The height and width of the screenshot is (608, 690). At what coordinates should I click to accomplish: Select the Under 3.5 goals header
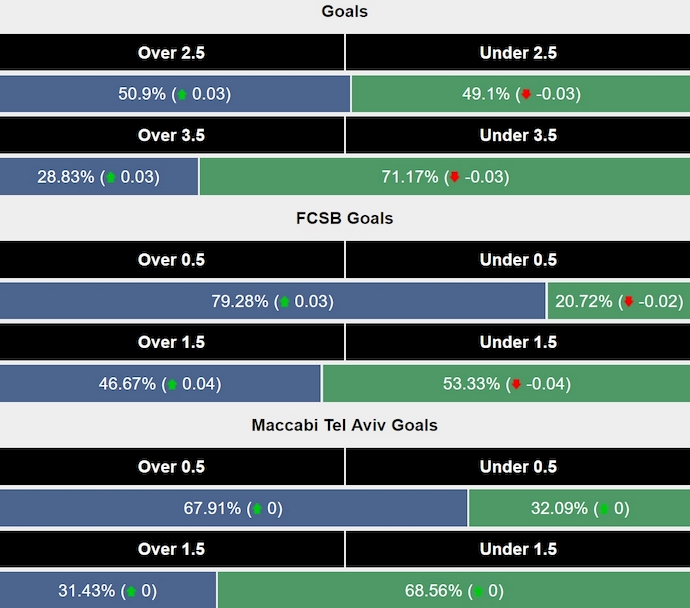[518, 135]
